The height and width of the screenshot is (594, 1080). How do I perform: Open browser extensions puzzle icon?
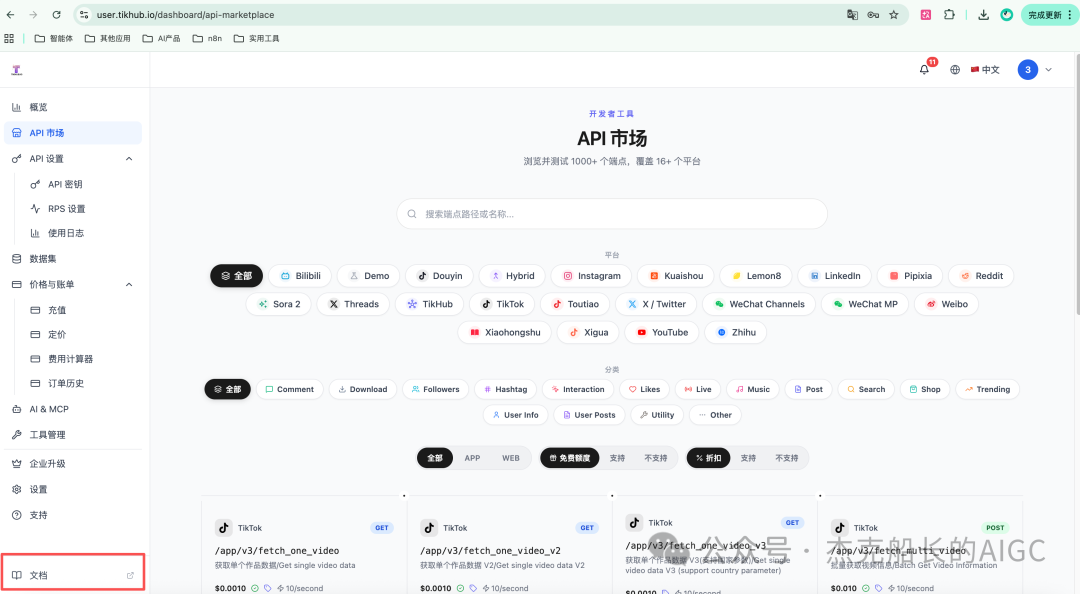(x=949, y=14)
